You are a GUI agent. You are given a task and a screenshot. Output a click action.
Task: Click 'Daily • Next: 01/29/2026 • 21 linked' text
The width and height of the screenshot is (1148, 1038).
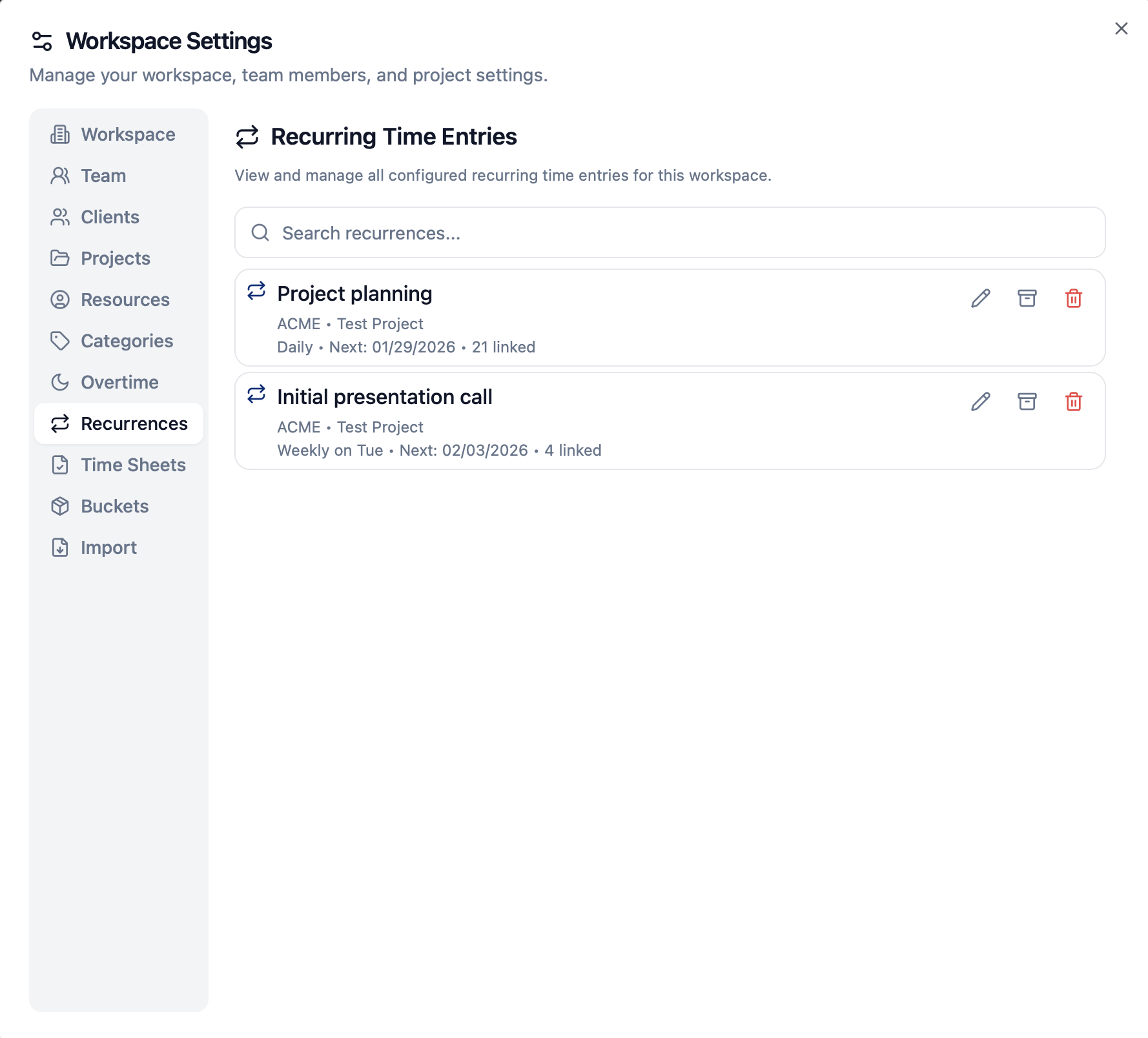point(406,347)
